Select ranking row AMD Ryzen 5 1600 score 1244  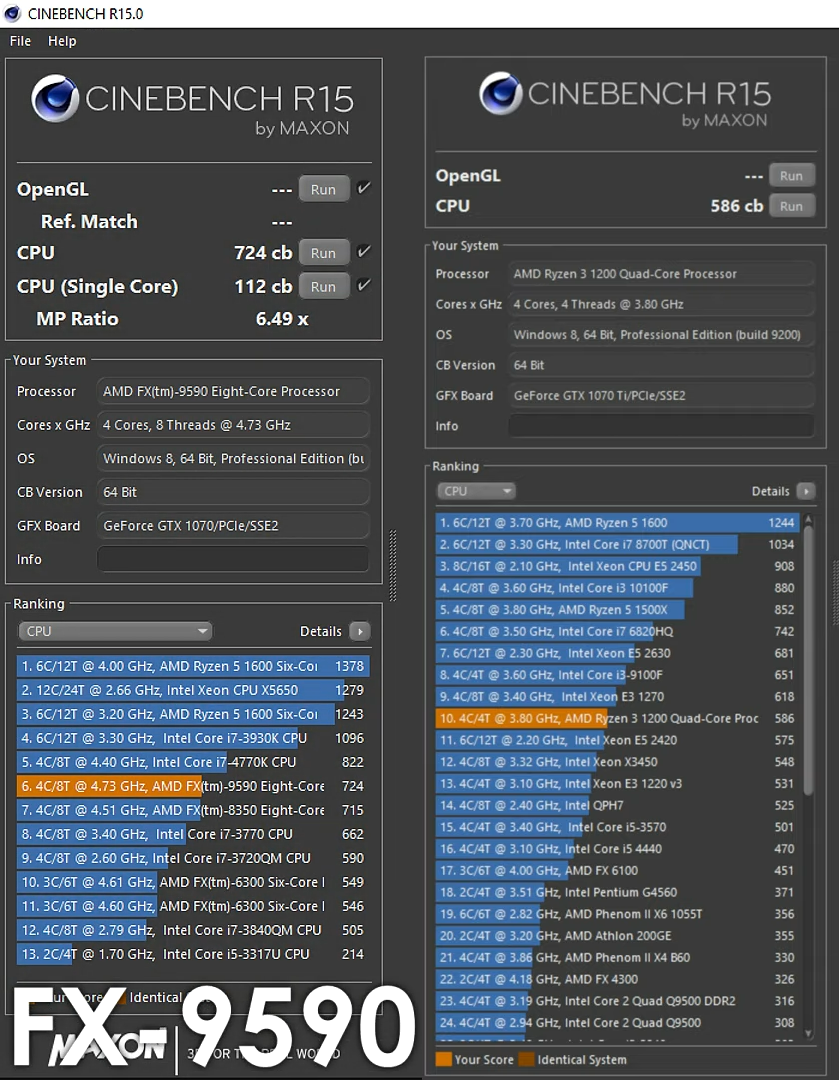click(x=617, y=523)
